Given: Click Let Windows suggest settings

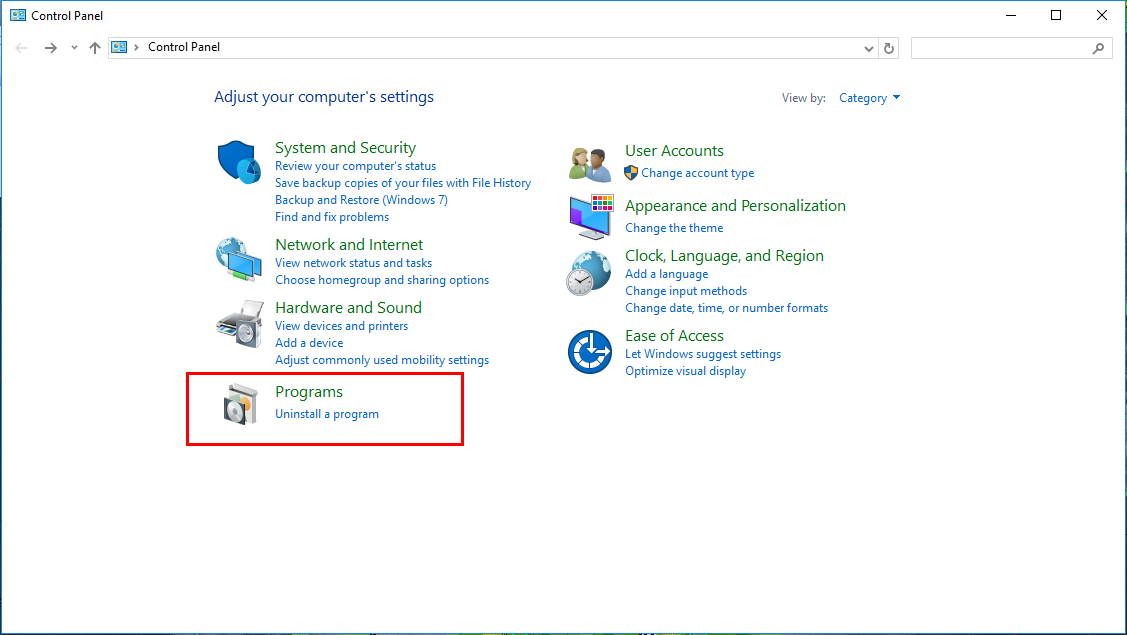Looking at the screenshot, I should [x=702, y=354].
